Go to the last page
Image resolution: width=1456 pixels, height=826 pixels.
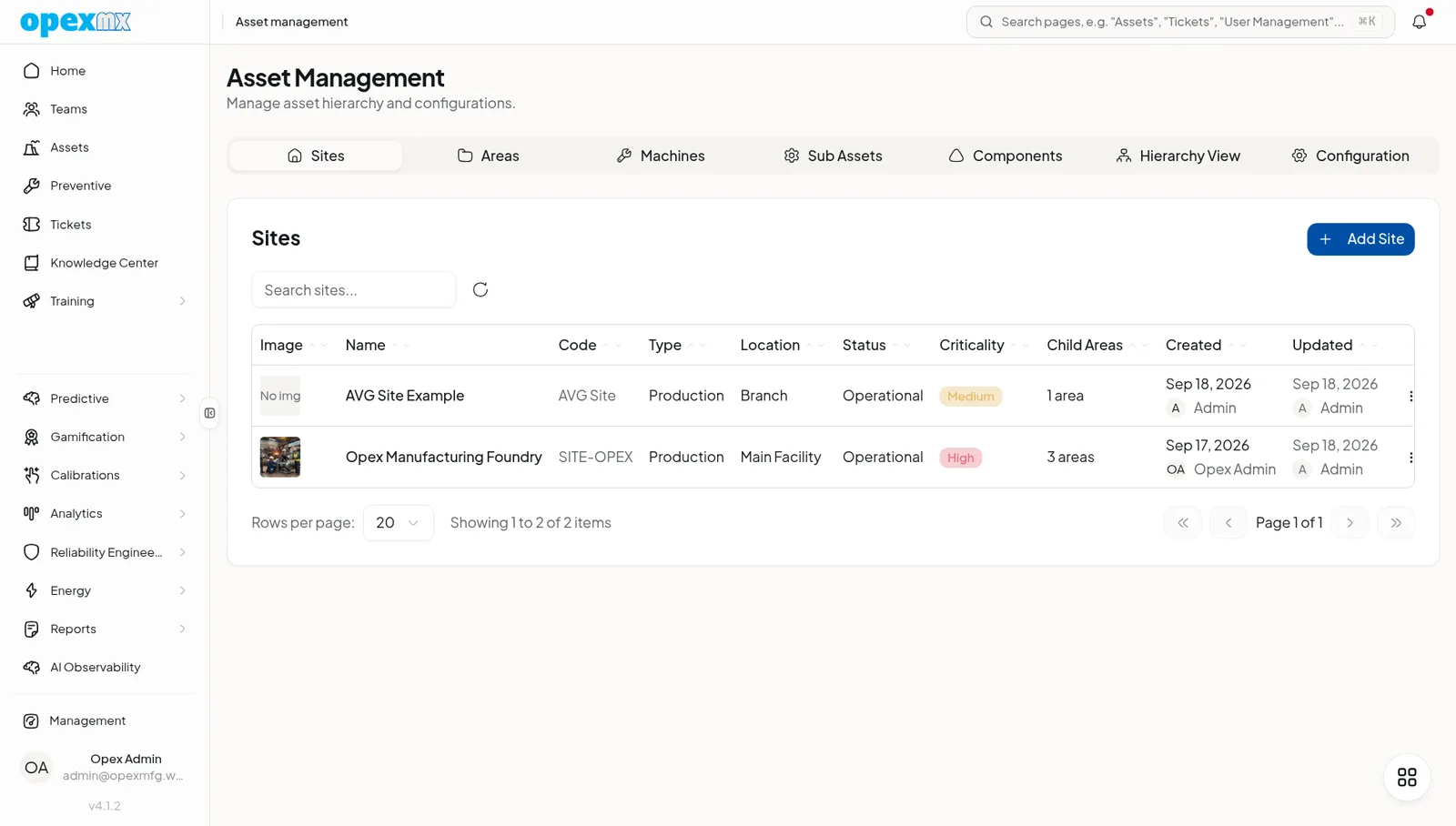click(x=1396, y=522)
